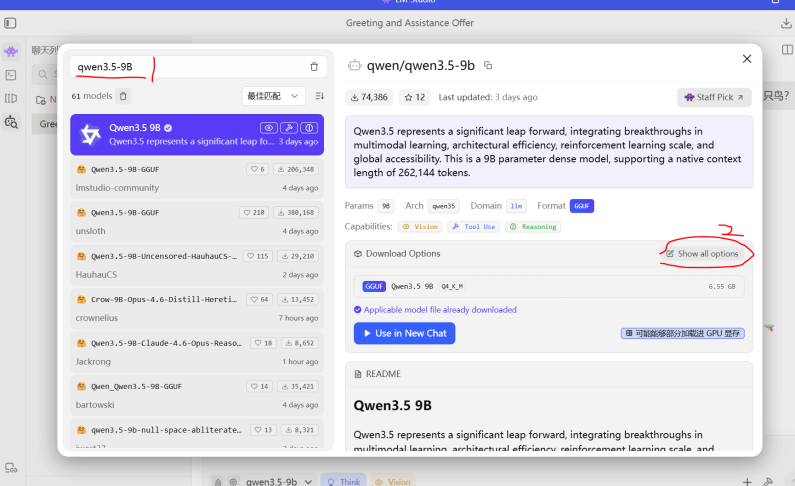Select the Qwen3.5 9B staff pick result
The image size is (795, 486).
coord(197,134)
